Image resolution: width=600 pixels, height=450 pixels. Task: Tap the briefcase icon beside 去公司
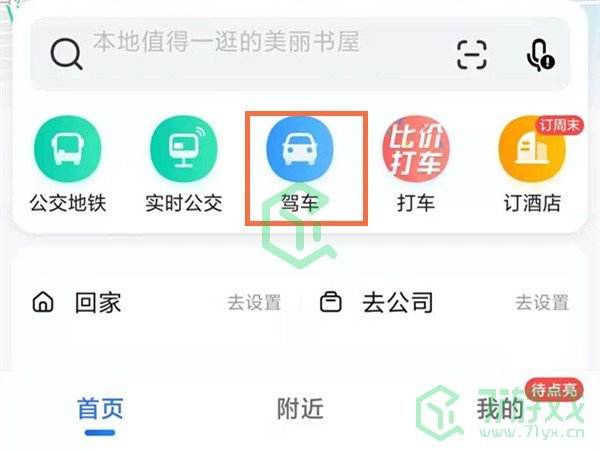[x=331, y=302]
